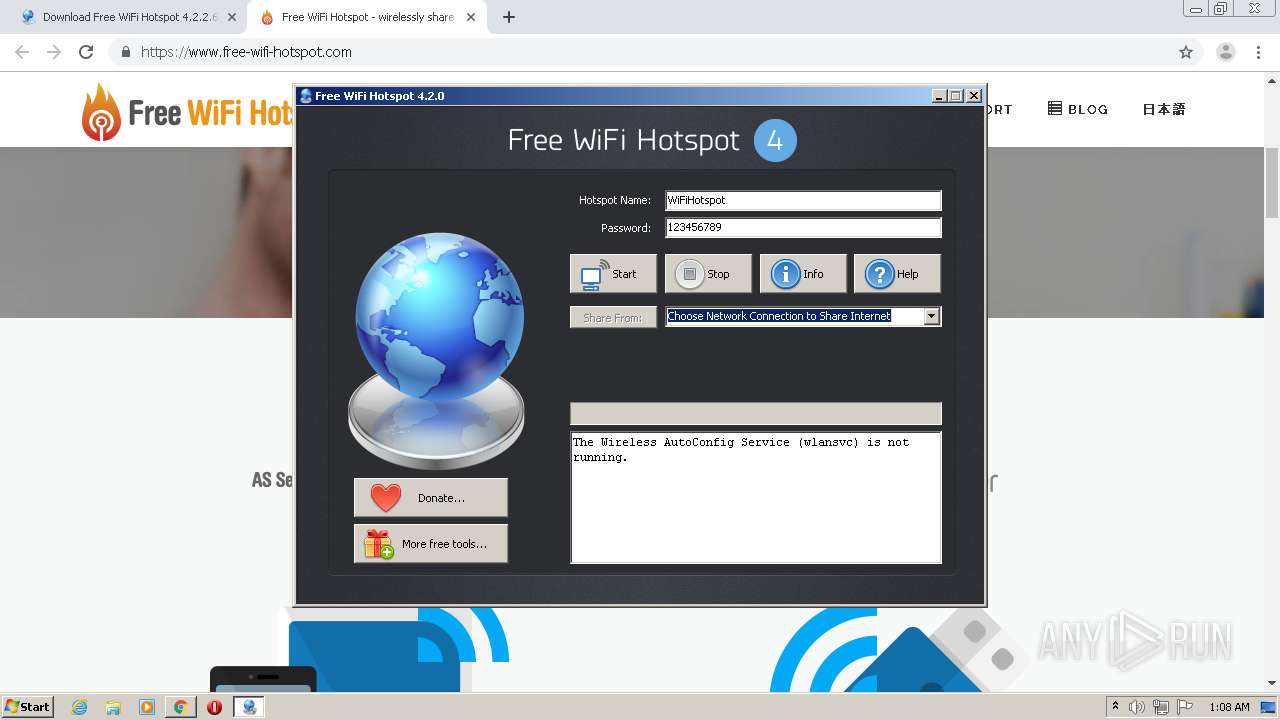Click the site lock icon
The image size is (1280, 720).
[125, 52]
